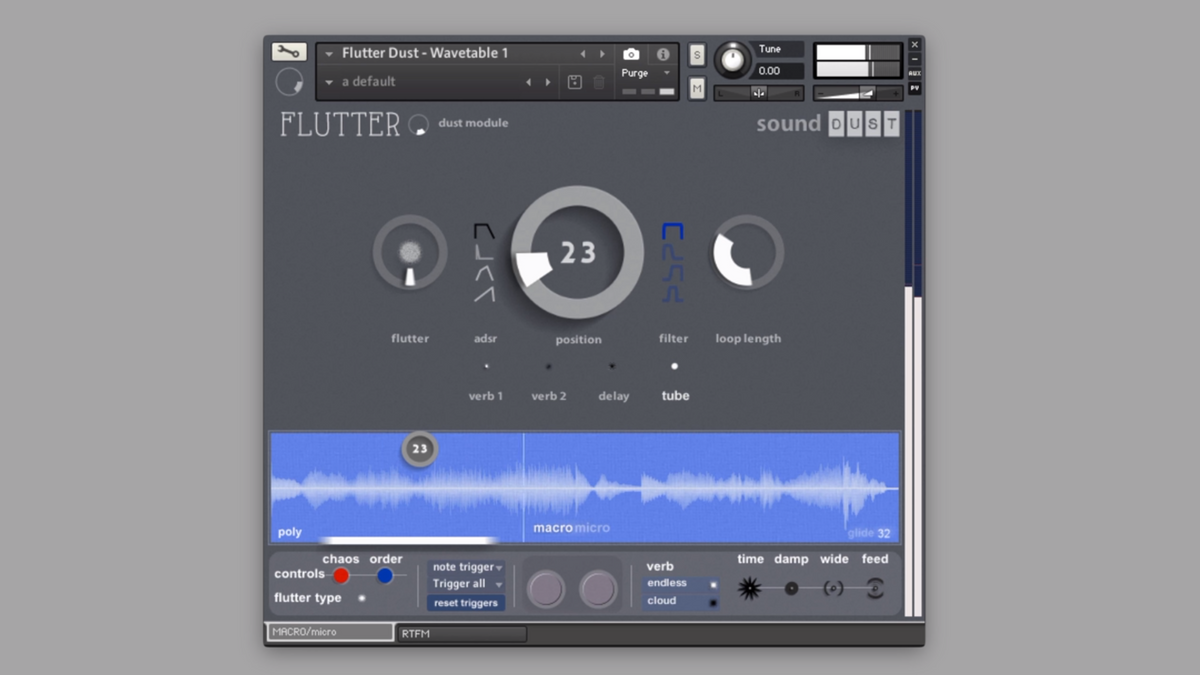Click the reset triggers button
The height and width of the screenshot is (675, 1200).
pyautogui.click(x=465, y=603)
